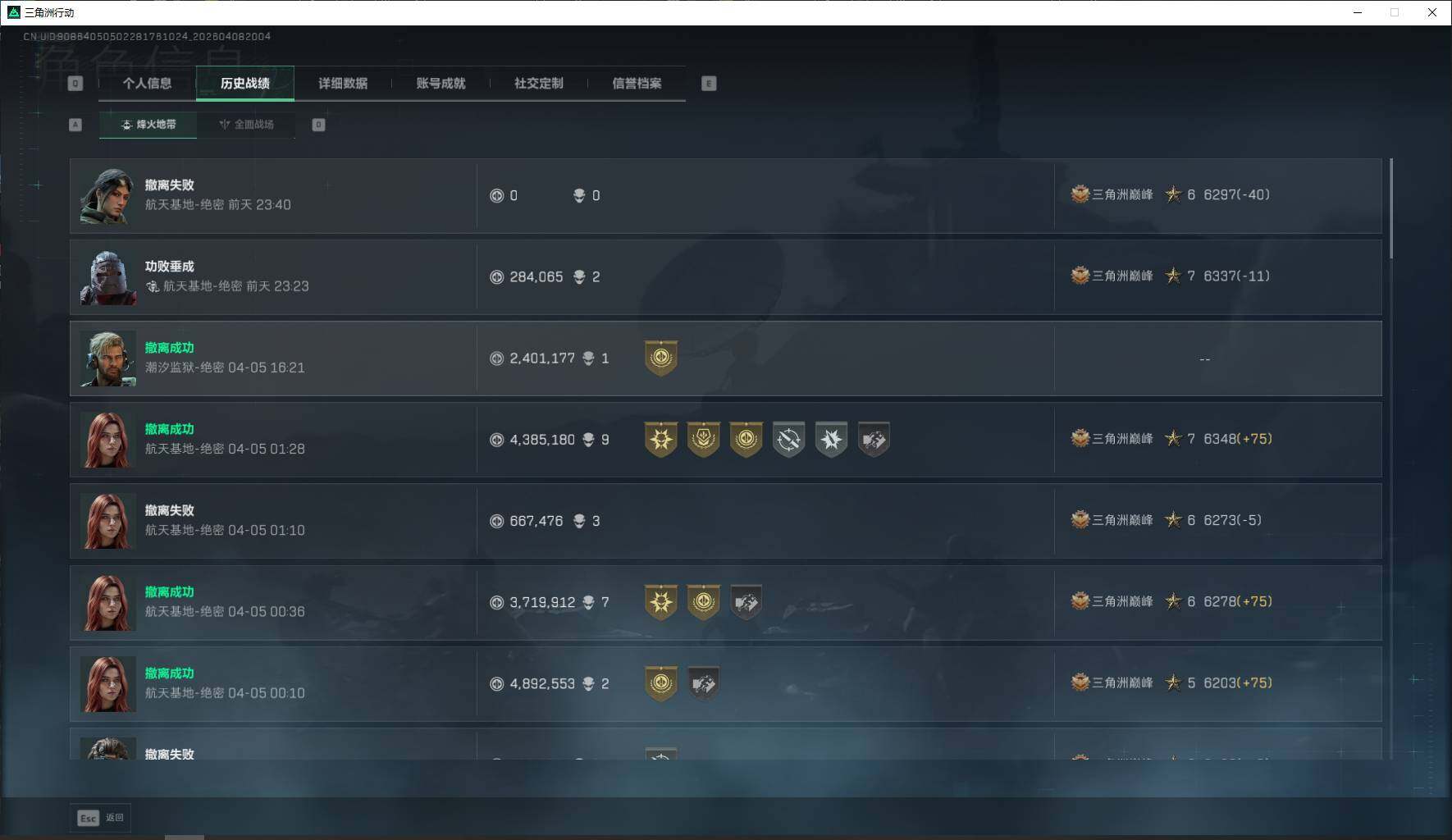Click the D key icon beside mode tabs
Viewport: 1452px width, 840px height.
(318, 125)
